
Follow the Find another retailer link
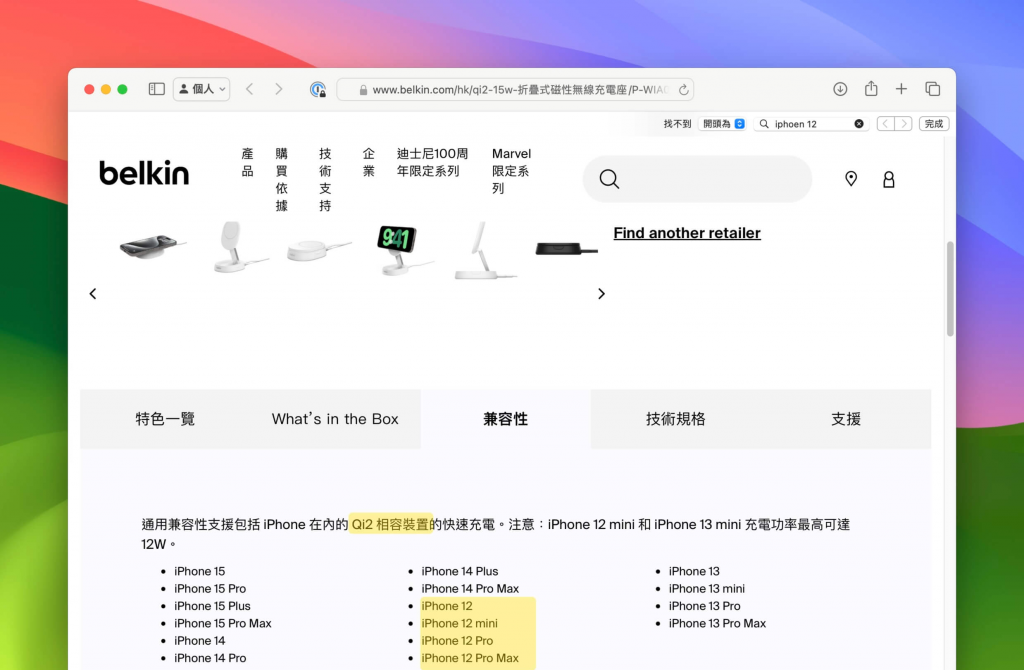686,232
